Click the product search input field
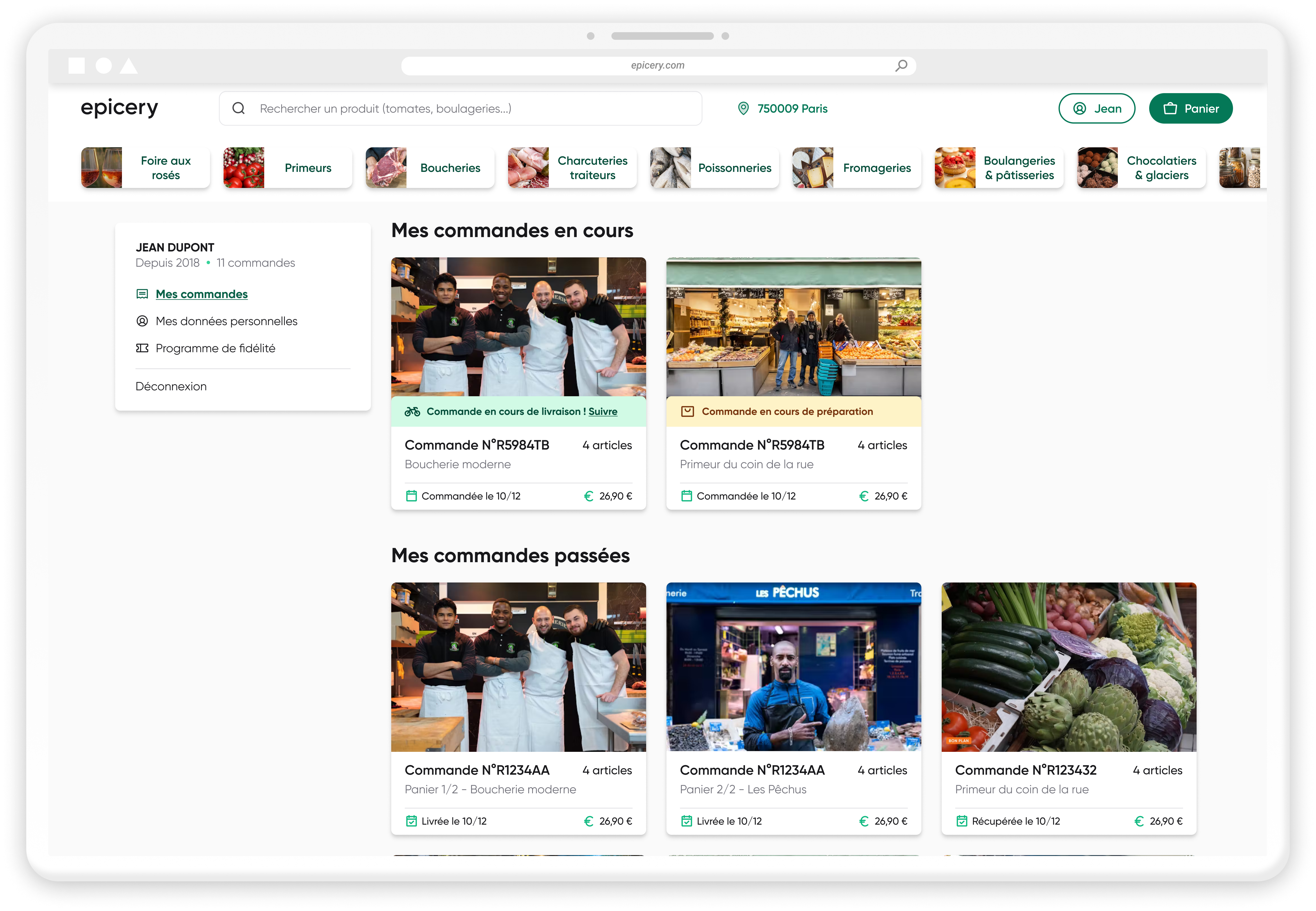This screenshot has width=1316, height=911. (x=468, y=108)
